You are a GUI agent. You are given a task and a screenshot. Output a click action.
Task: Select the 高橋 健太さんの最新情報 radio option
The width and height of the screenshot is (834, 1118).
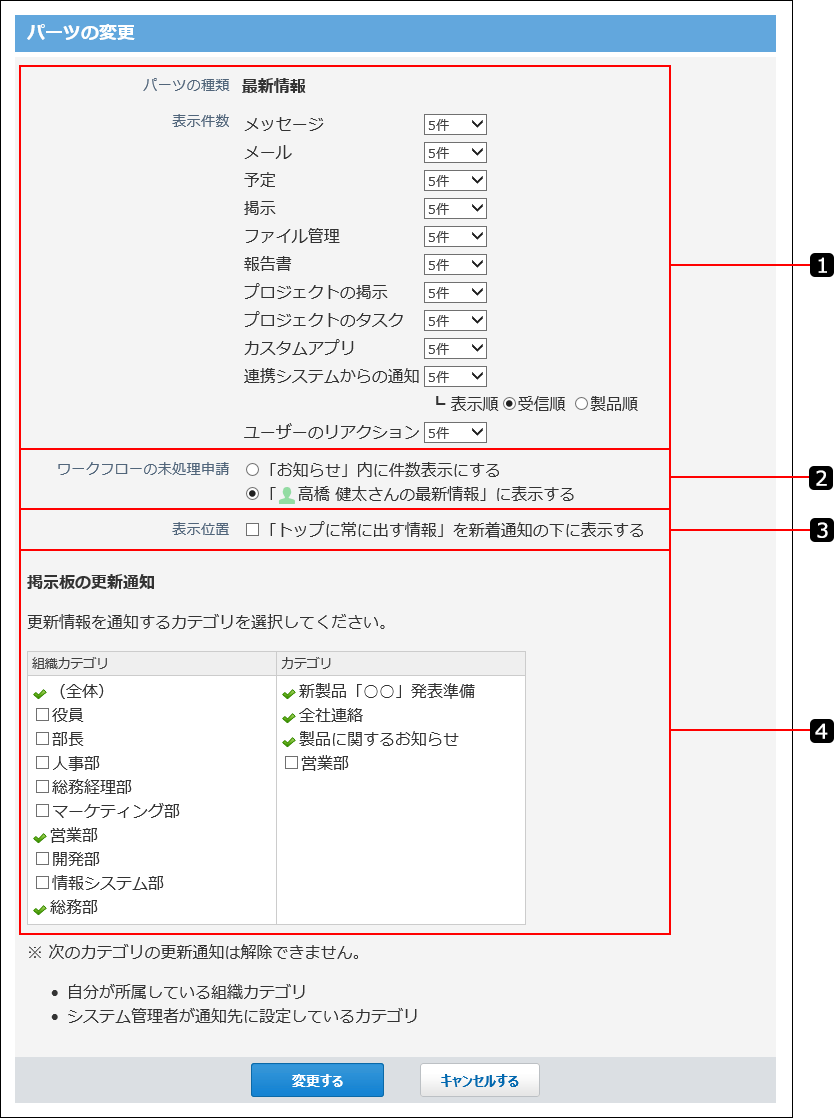coord(252,493)
